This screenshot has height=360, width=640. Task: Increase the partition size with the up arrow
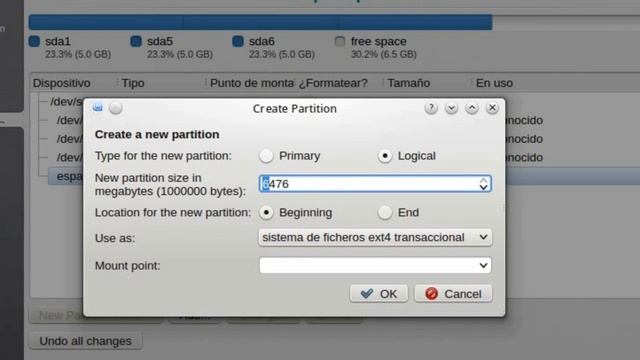[484, 180]
